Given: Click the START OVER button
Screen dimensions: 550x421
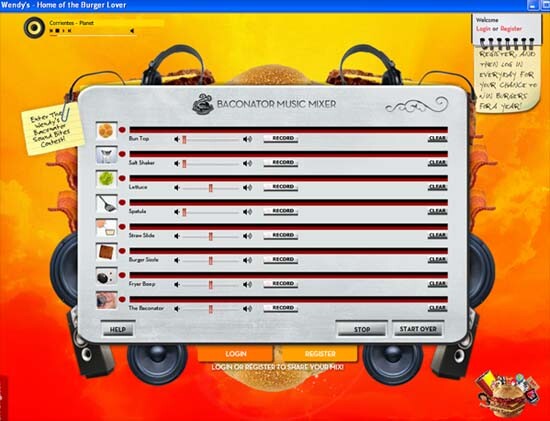Looking at the screenshot, I should pyautogui.click(x=418, y=329).
